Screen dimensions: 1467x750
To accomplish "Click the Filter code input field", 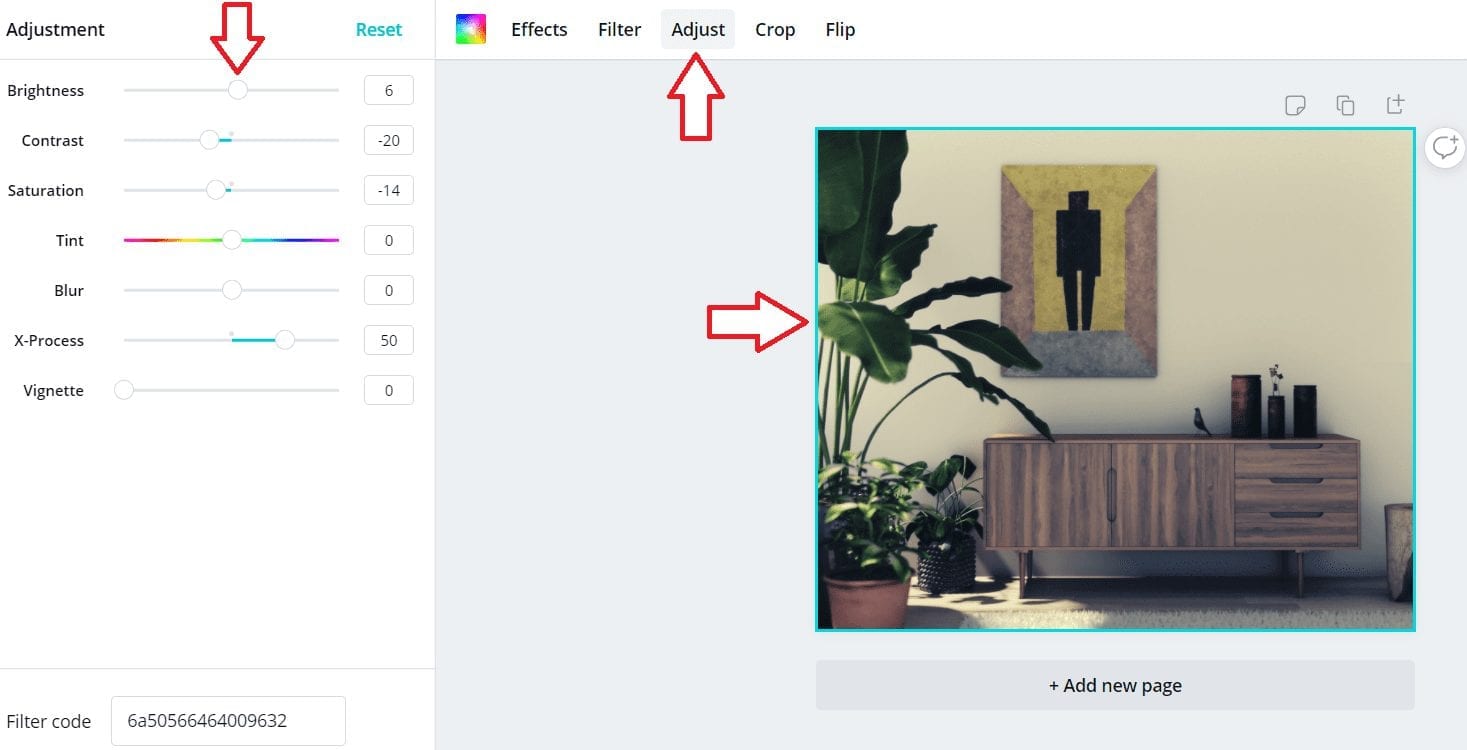I will (228, 721).
